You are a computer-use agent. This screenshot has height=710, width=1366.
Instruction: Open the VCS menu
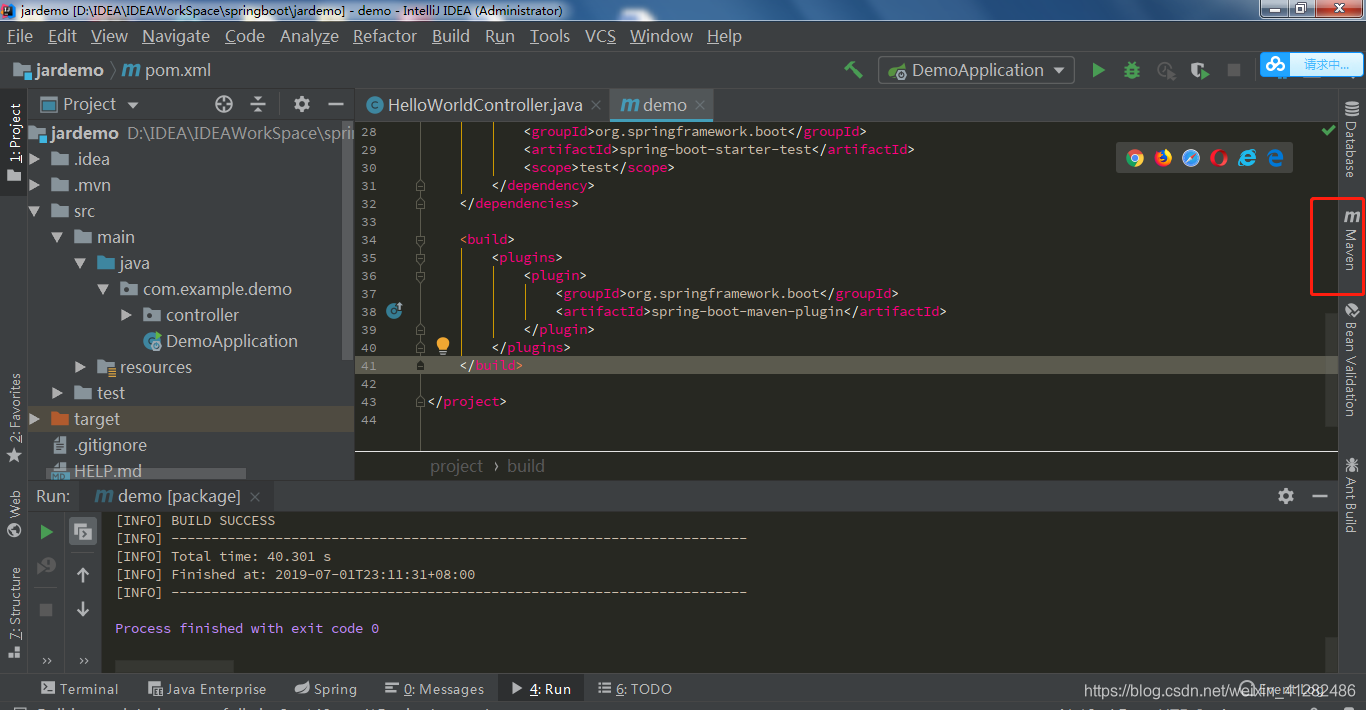point(600,36)
